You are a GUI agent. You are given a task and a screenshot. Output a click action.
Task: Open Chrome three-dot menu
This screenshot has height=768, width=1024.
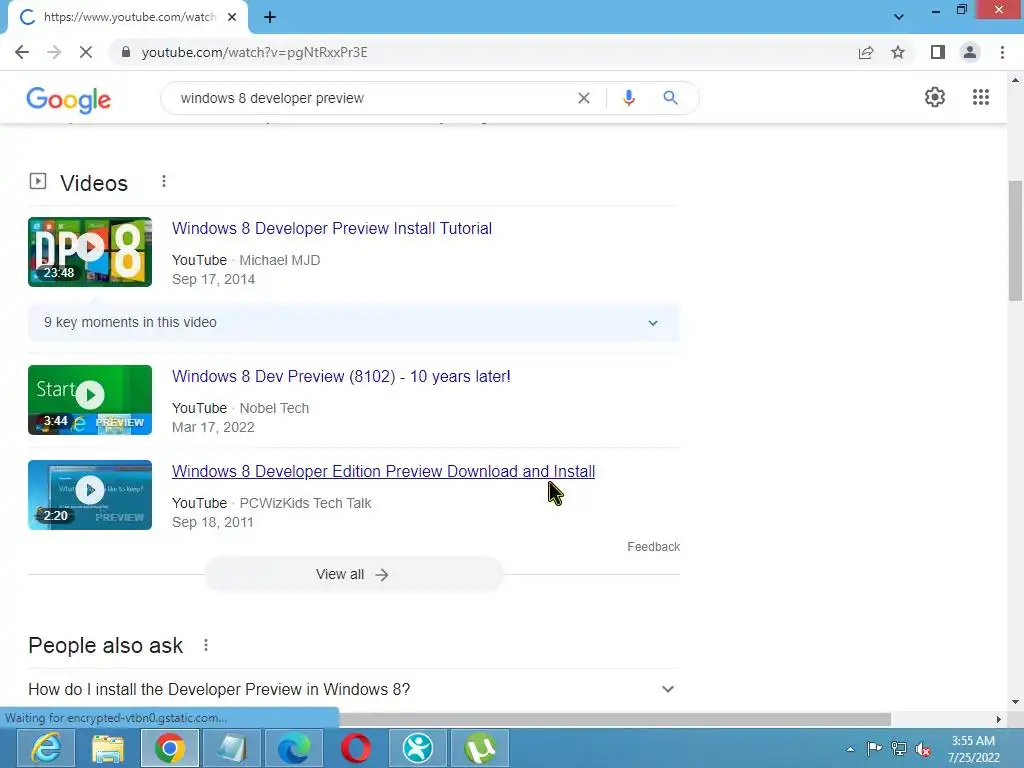click(1002, 52)
